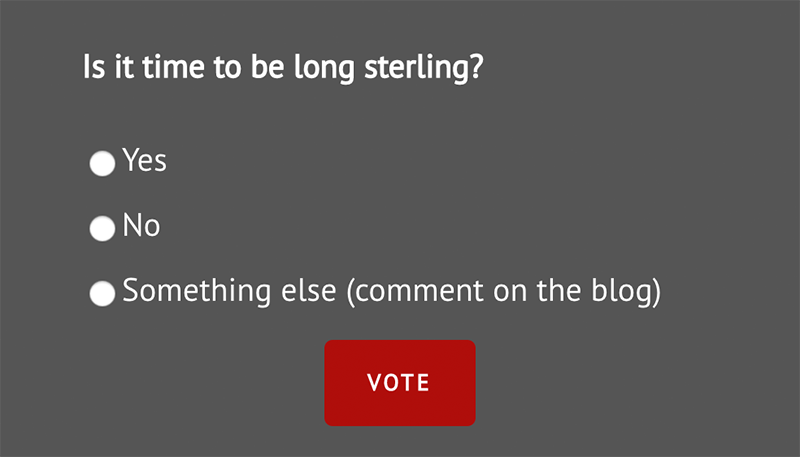Image resolution: width=800 pixels, height=457 pixels.
Task: Select the Yes radio button
Action: click(x=102, y=164)
